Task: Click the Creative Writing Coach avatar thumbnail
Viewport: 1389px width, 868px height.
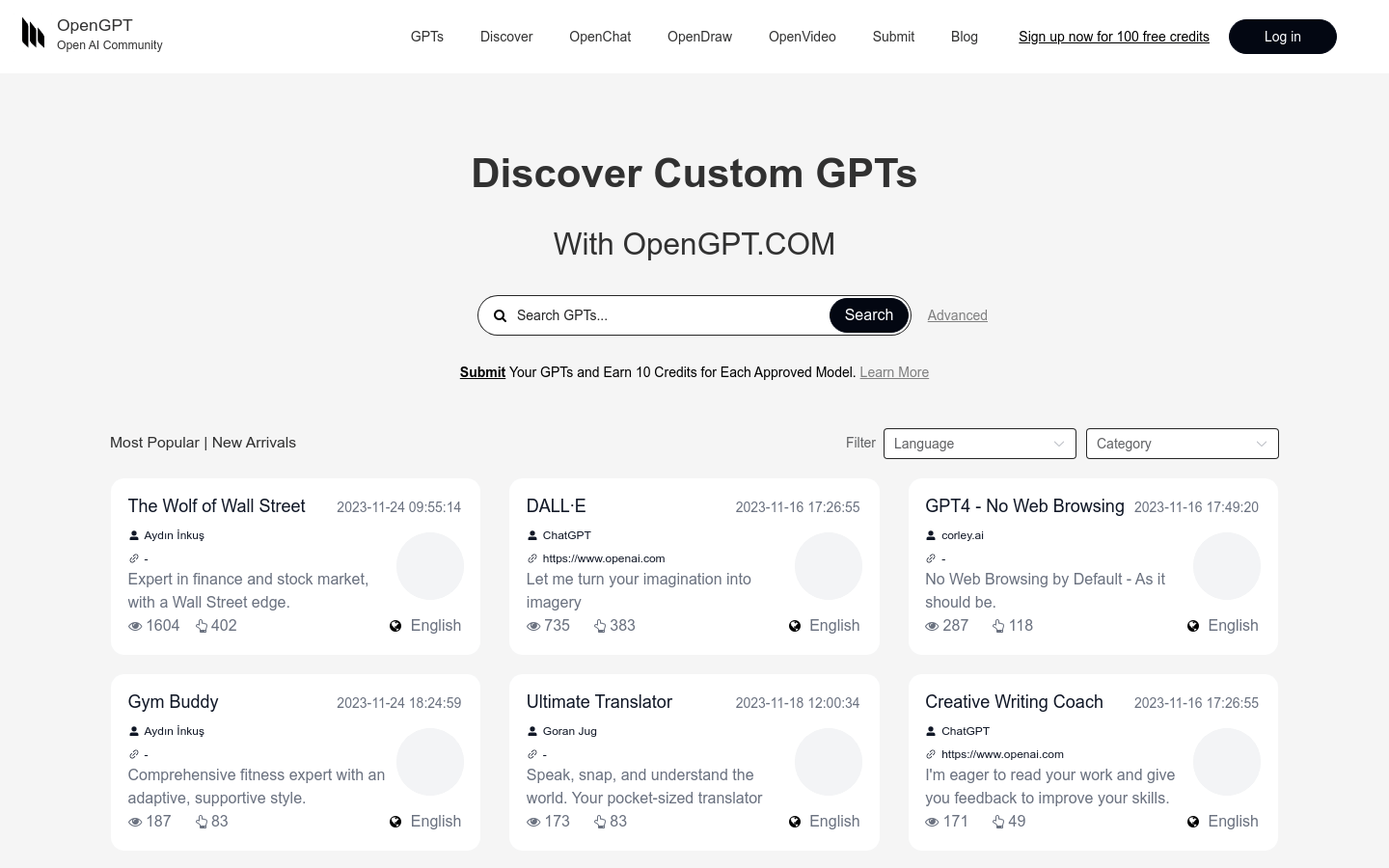Action: 1227,762
